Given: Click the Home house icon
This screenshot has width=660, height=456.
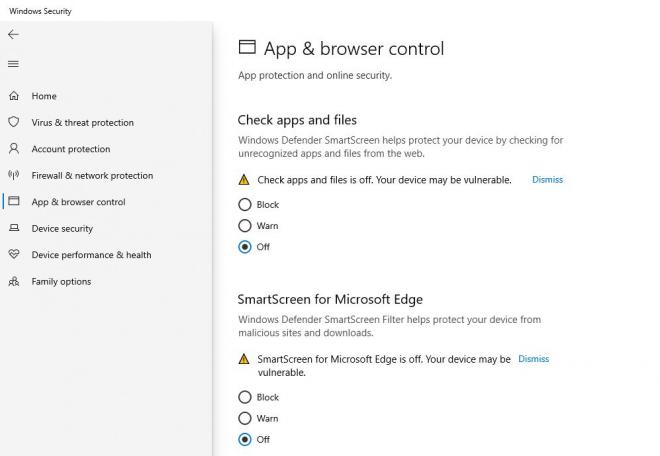Looking at the screenshot, I should (14, 96).
